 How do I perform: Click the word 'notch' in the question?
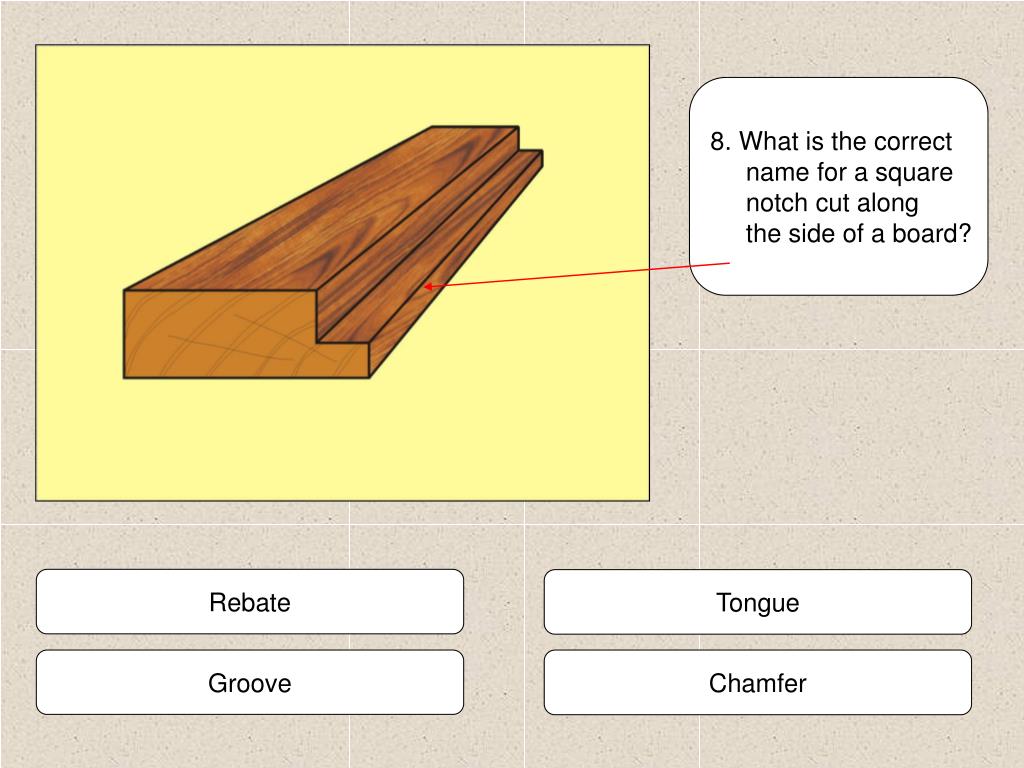pyautogui.click(x=777, y=203)
